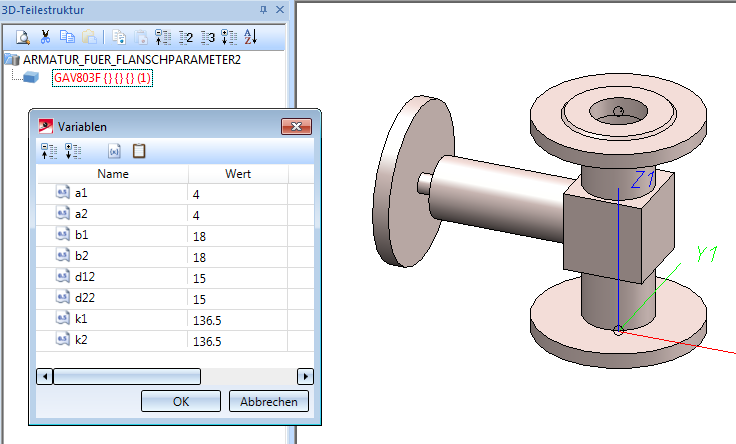The width and height of the screenshot is (736, 444).
Task: Select variable b2 in the list
Action: click(x=81, y=256)
